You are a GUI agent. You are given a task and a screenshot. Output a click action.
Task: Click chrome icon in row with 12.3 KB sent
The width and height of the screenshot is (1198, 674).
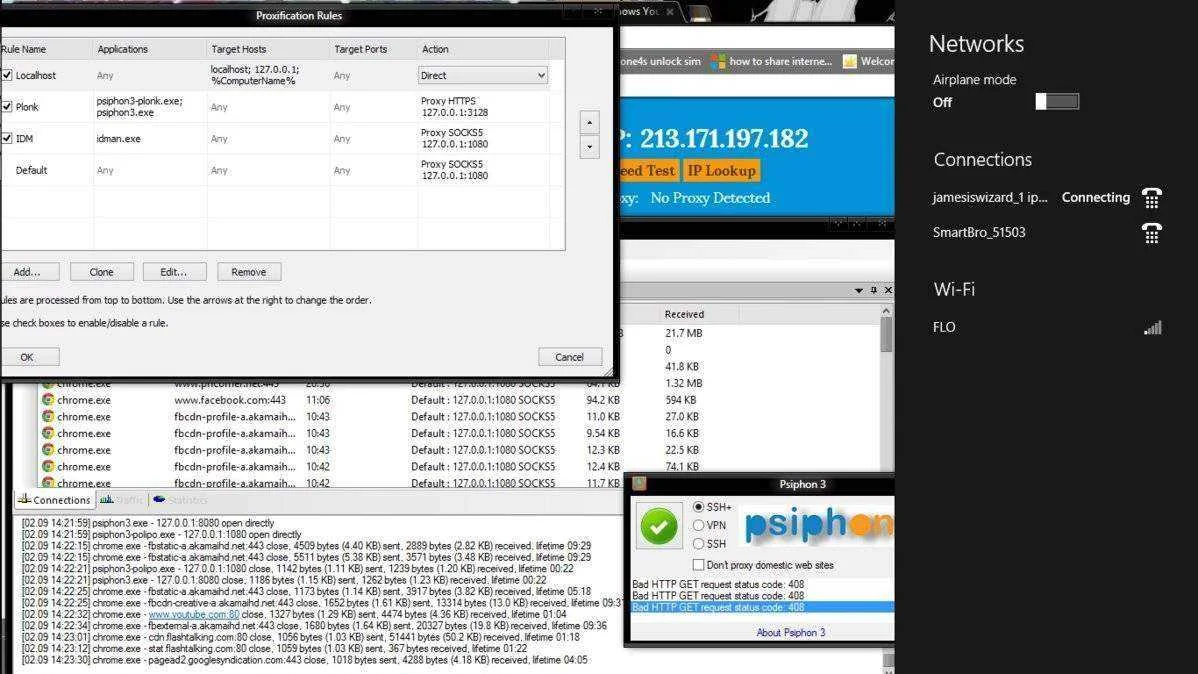pyautogui.click(x=48, y=450)
